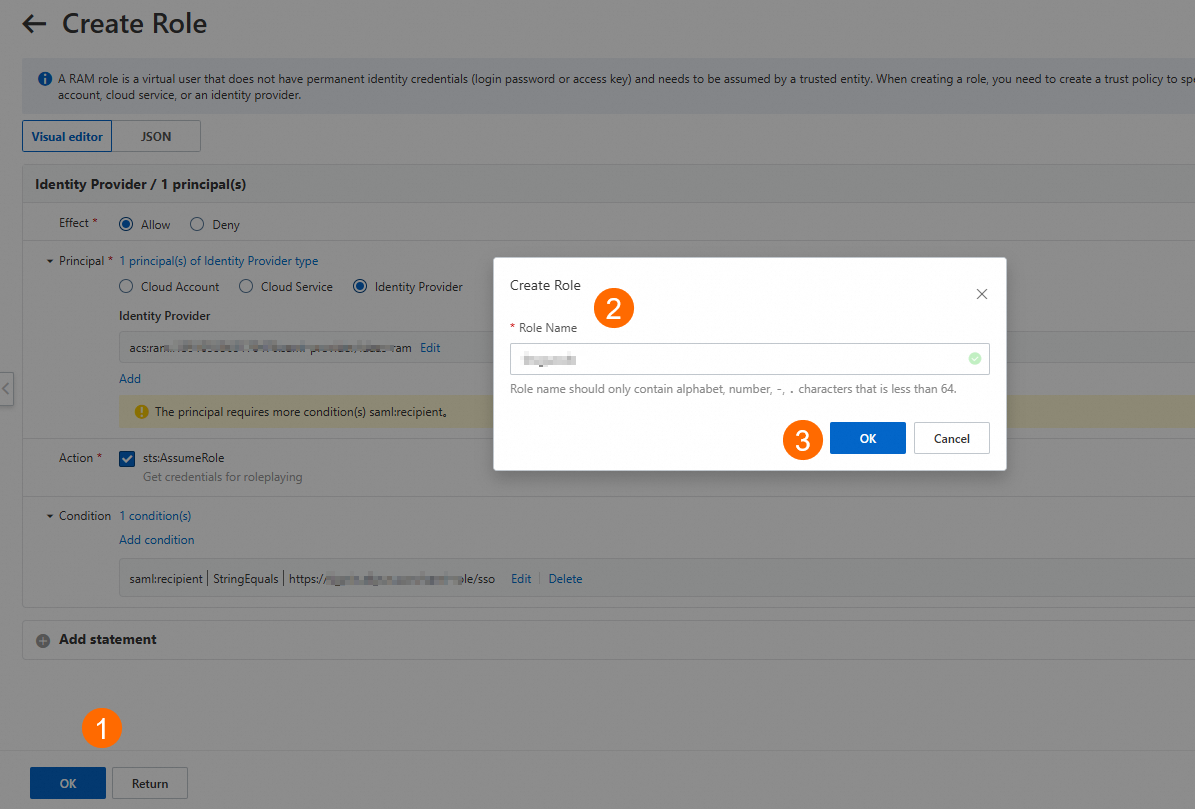
Task: Choose Cloud Account principal type
Action: point(126,286)
